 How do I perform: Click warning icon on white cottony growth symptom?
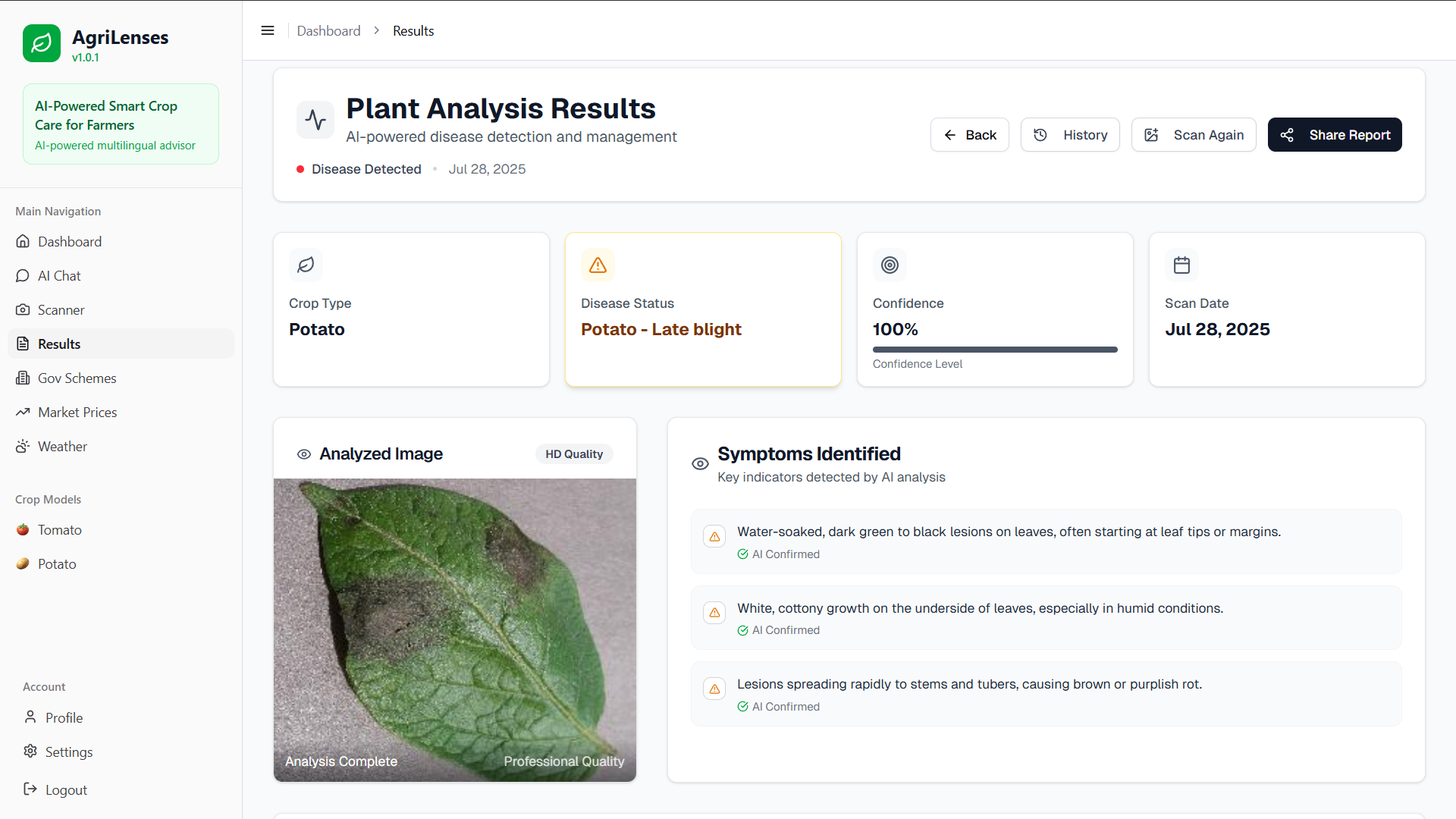(x=714, y=613)
